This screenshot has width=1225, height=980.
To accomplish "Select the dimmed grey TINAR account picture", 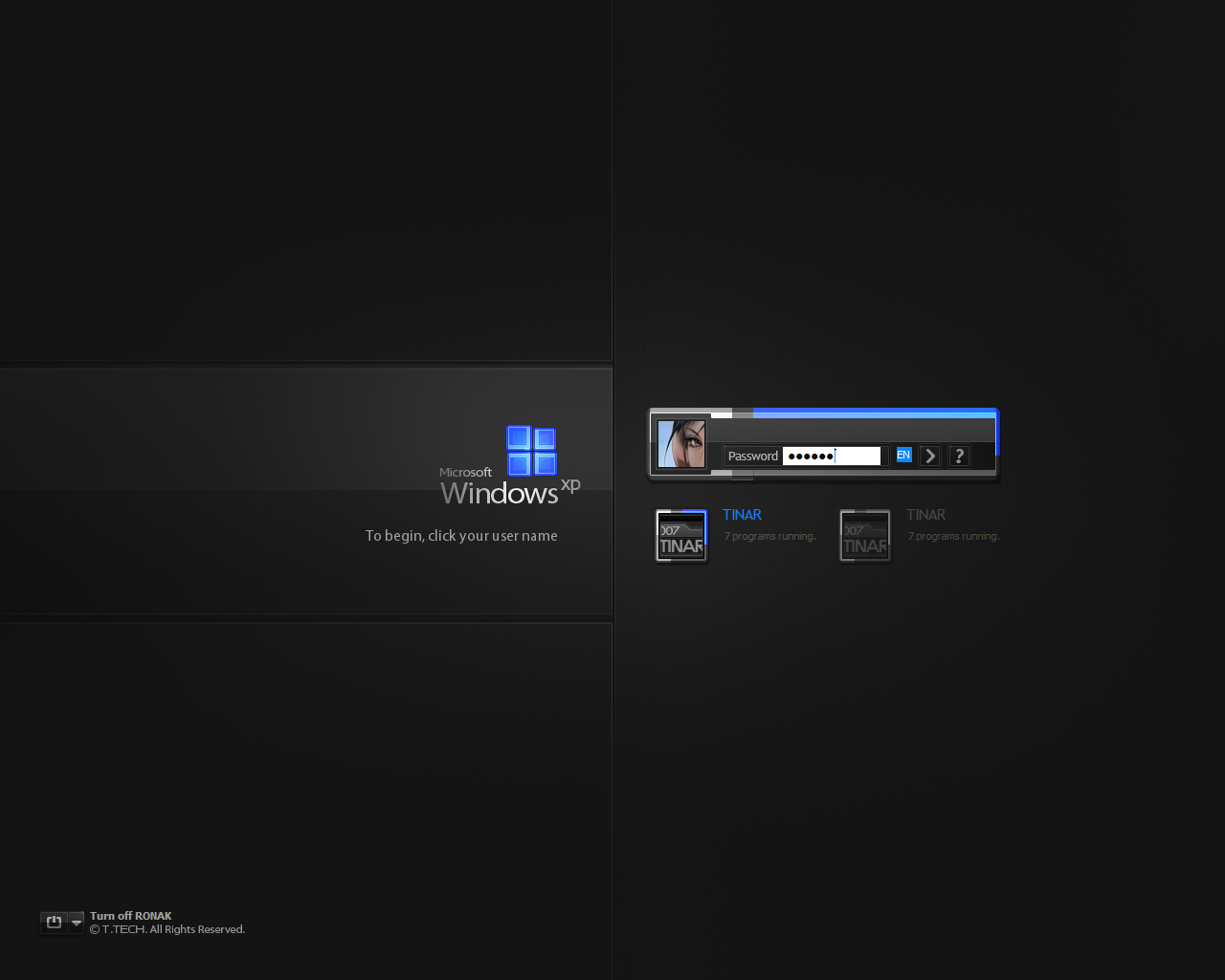I will pos(865,536).
